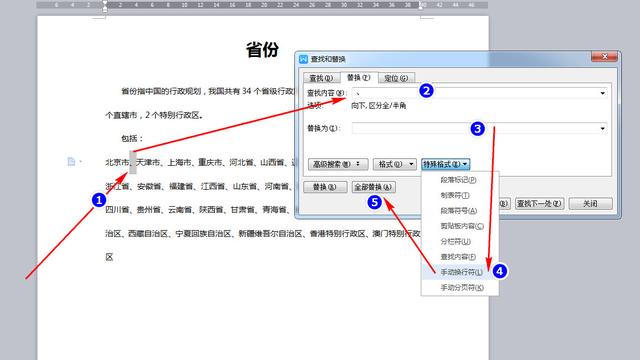This screenshot has height=360, width=640.
Task: Switch to the 查找(D) tab
Action: pyautogui.click(x=321, y=78)
